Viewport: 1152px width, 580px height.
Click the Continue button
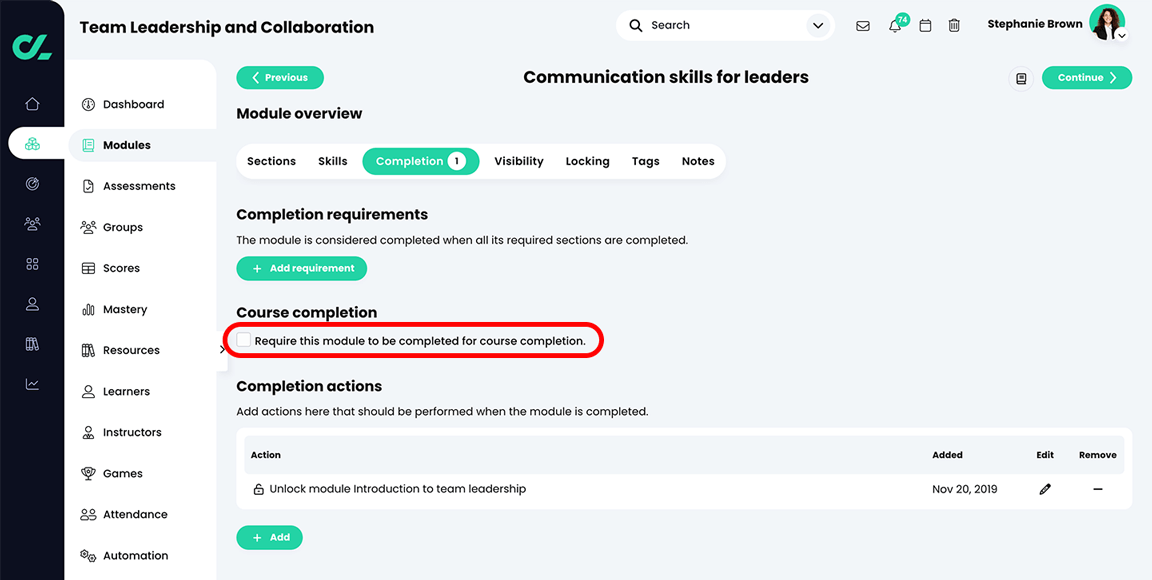click(x=1086, y=78)
